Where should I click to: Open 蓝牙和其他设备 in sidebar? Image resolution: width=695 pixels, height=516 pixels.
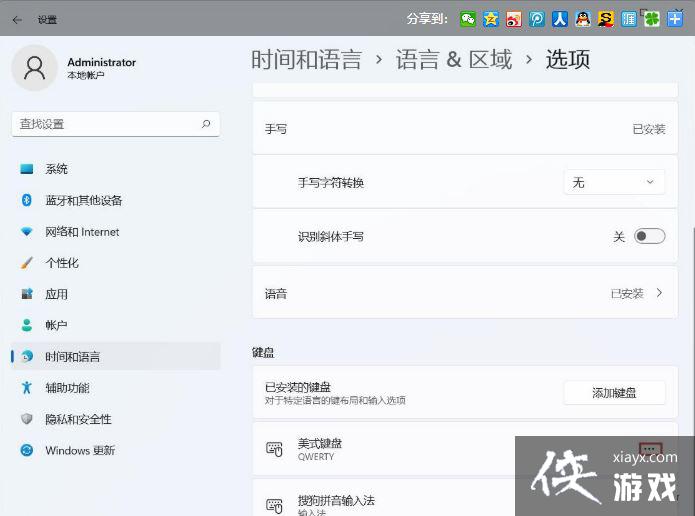tap(83, 200)
